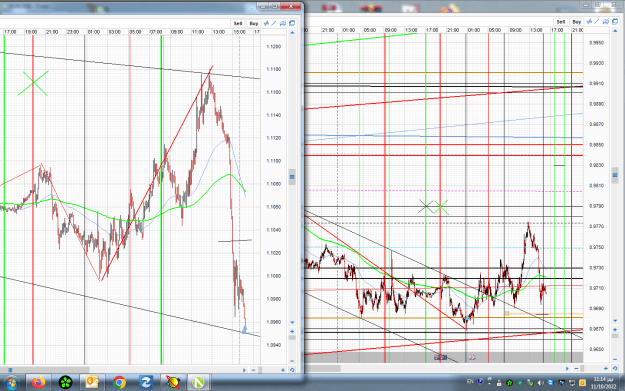Click volume speaker icon in system tray
The image size is (625, 391).
pos(541,383)
